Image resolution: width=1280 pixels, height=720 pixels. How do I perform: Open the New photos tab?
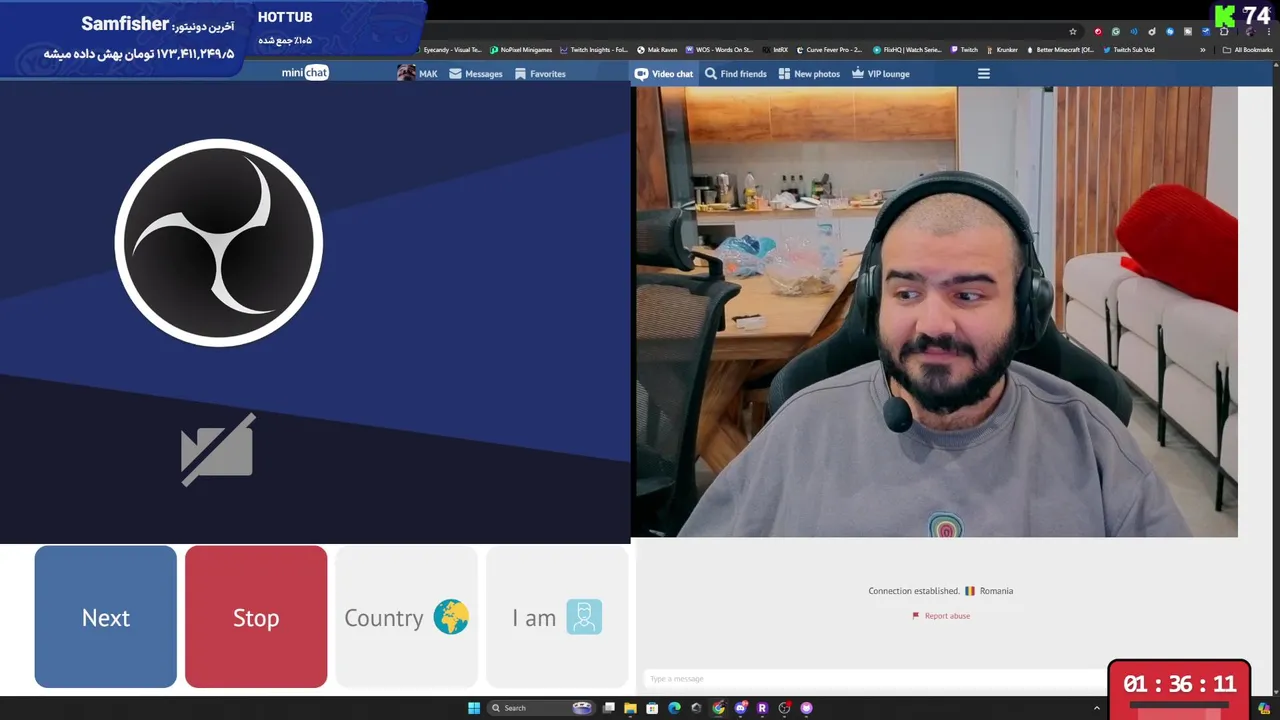tap(809, 74)
